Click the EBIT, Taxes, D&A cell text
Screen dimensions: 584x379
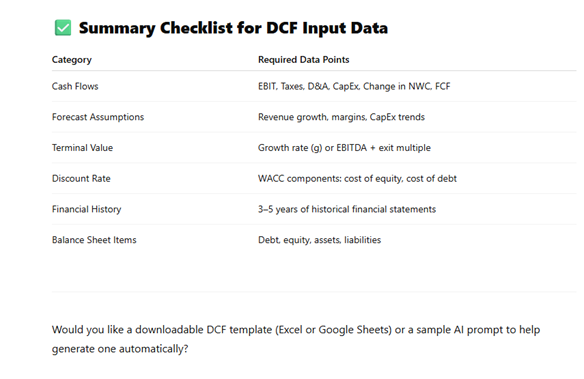(x=354, y=86)
